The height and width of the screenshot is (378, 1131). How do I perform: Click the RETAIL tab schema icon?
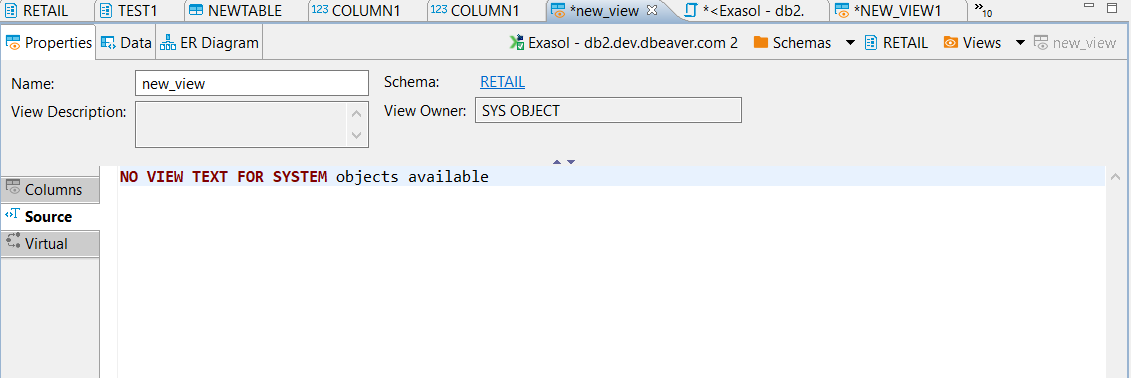(x=10, y=11)
